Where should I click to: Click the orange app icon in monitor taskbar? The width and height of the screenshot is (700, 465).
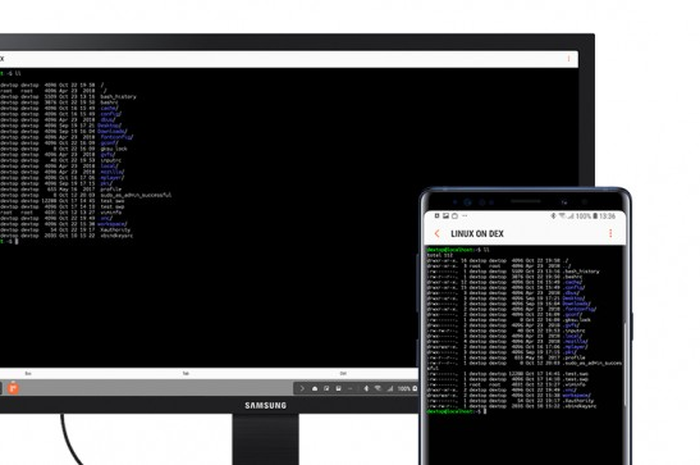click(13, 388)
